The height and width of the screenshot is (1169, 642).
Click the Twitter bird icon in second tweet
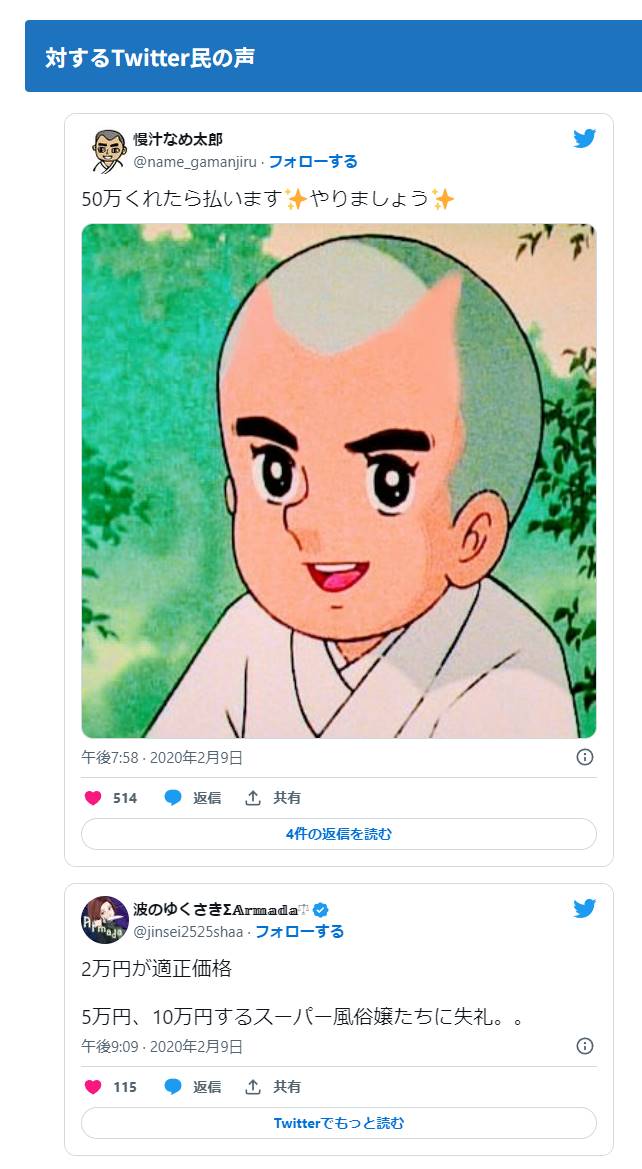pos(585,909)
